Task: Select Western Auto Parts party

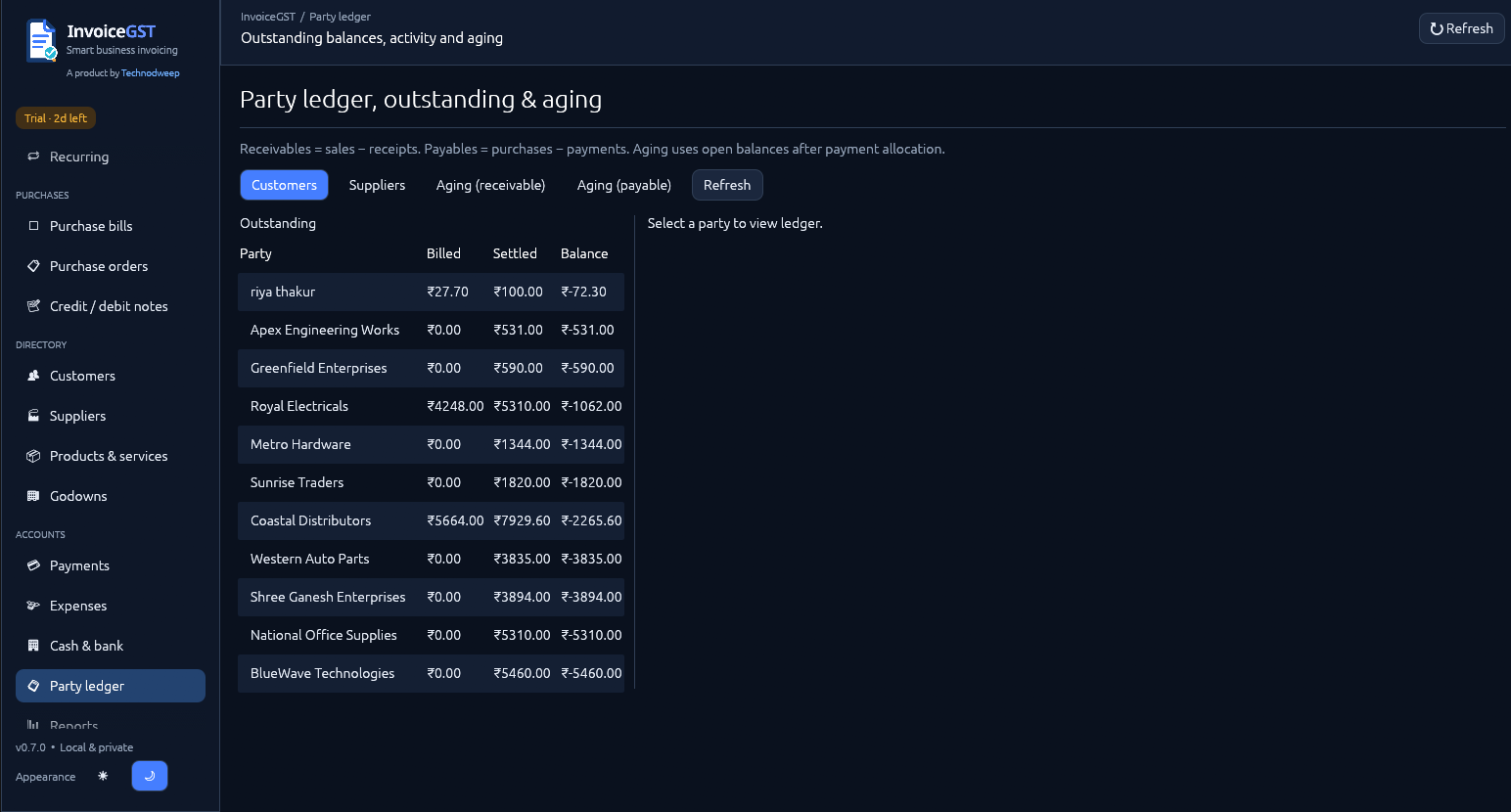Action: pos(431,559)
